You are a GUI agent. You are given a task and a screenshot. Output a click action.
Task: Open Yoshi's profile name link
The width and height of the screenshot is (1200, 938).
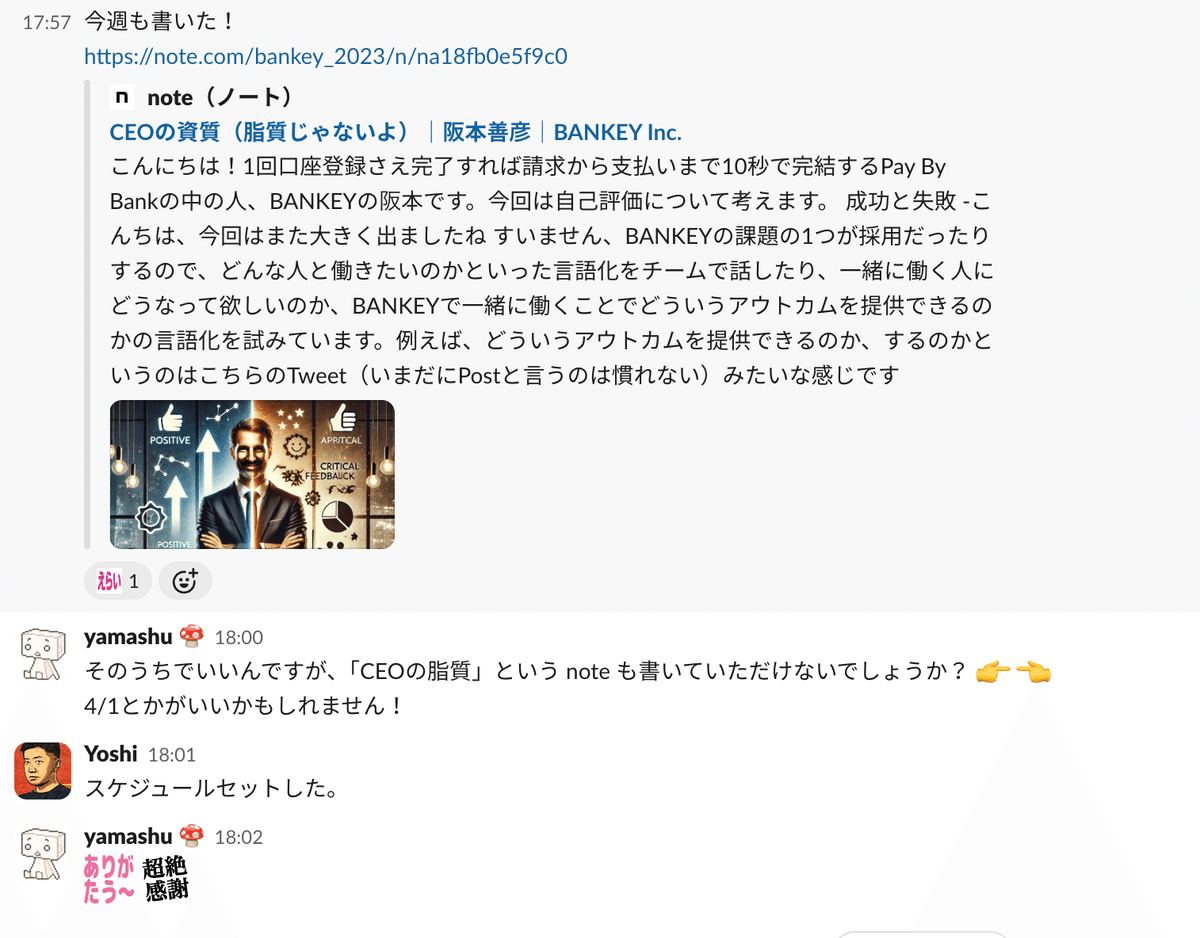[110, 753]
